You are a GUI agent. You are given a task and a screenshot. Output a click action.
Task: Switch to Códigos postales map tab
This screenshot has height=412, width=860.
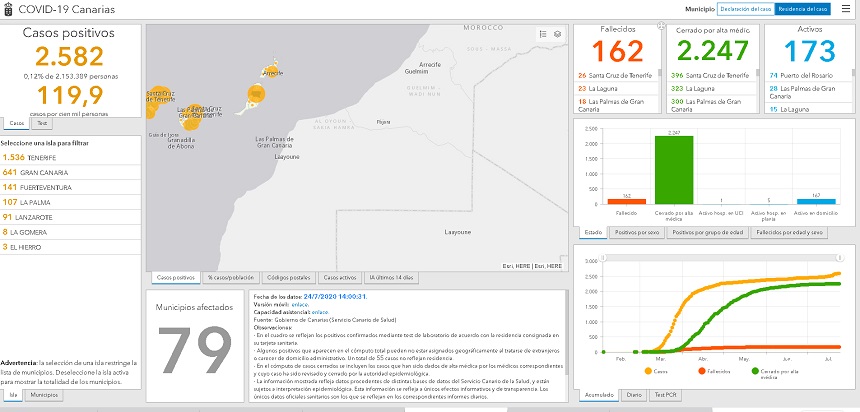[288, 277]
